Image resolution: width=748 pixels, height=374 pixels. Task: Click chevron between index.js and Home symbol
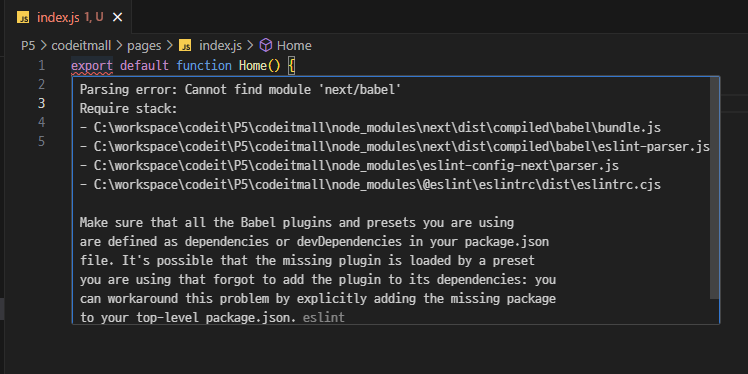click(250, 46)
